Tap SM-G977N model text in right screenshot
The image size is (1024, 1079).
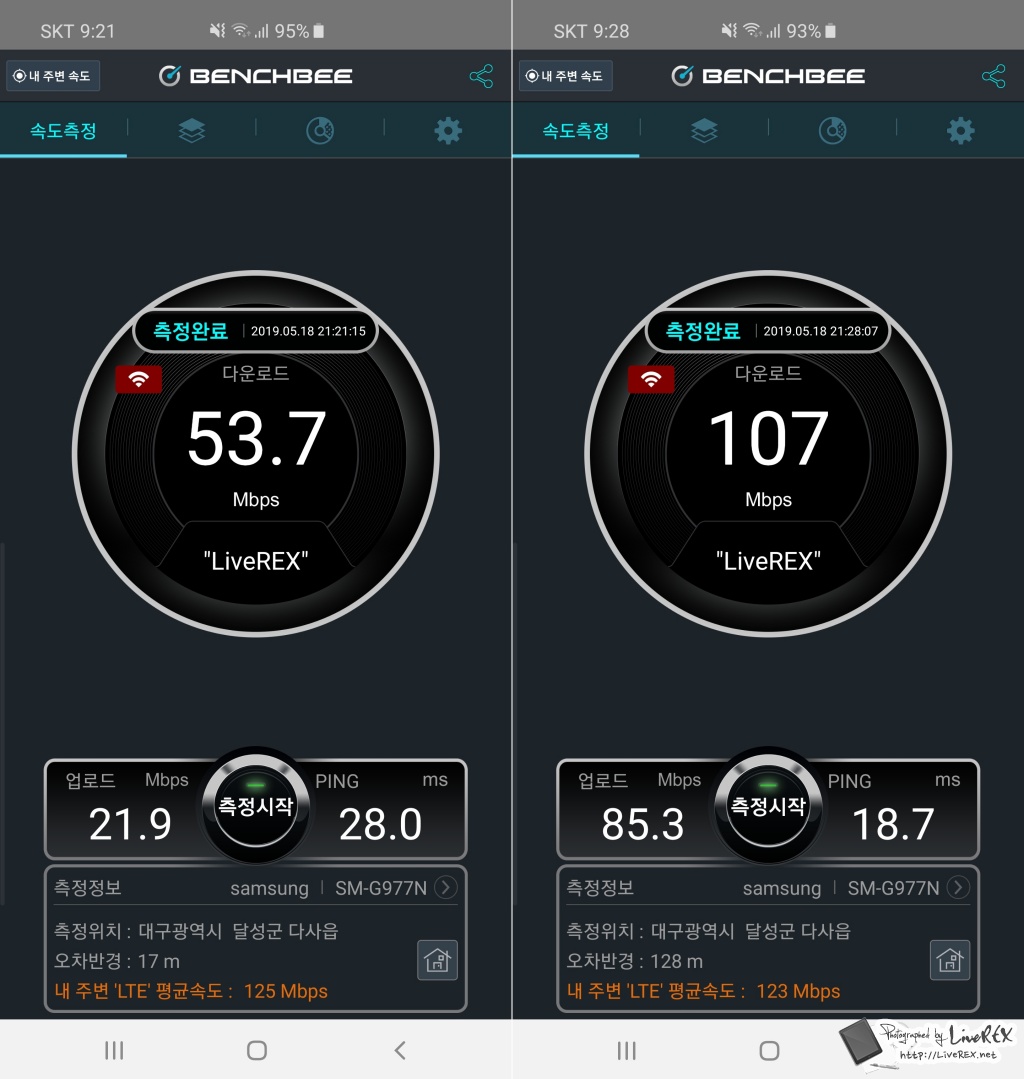pyautogui.click(x=894, y=888)
